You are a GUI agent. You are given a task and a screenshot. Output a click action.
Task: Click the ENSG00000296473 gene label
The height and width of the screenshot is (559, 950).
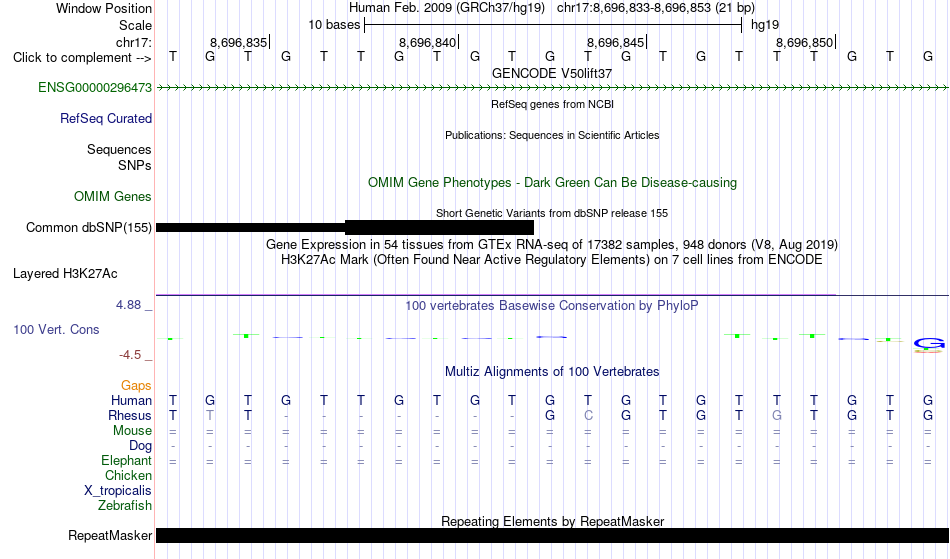[x=95, y=88]
